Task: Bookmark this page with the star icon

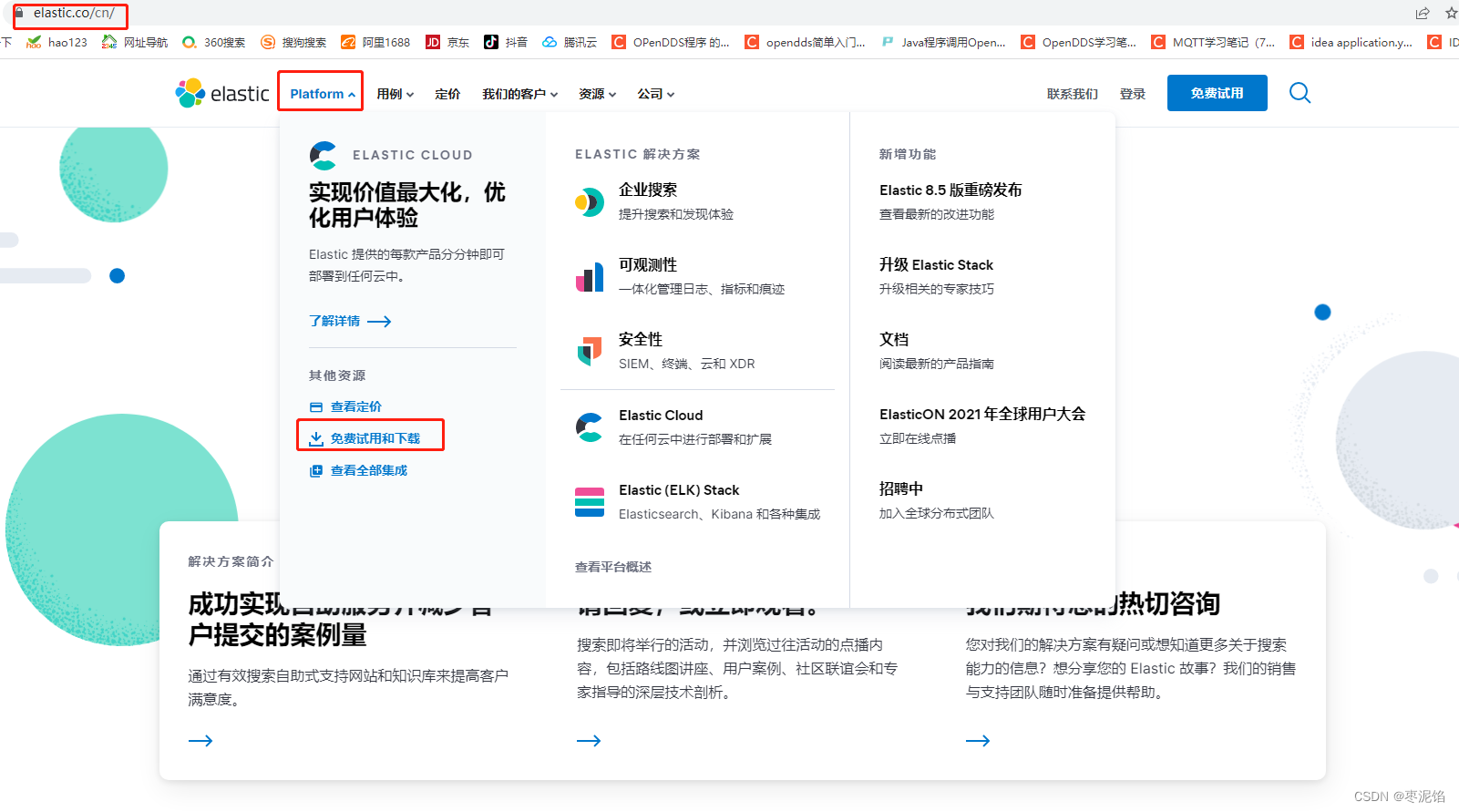Action: 1452,13
